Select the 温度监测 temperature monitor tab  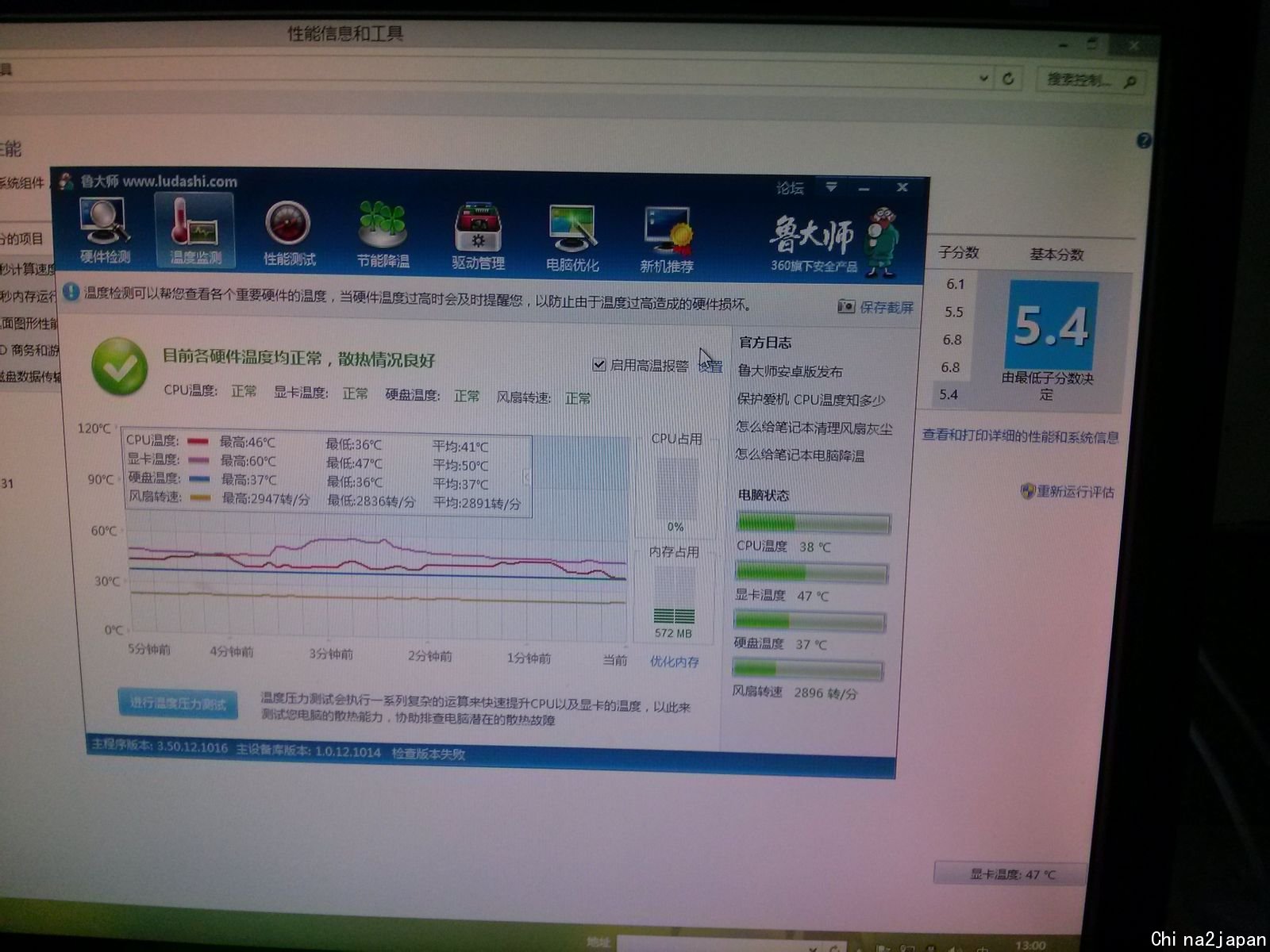tap(195, 230)
